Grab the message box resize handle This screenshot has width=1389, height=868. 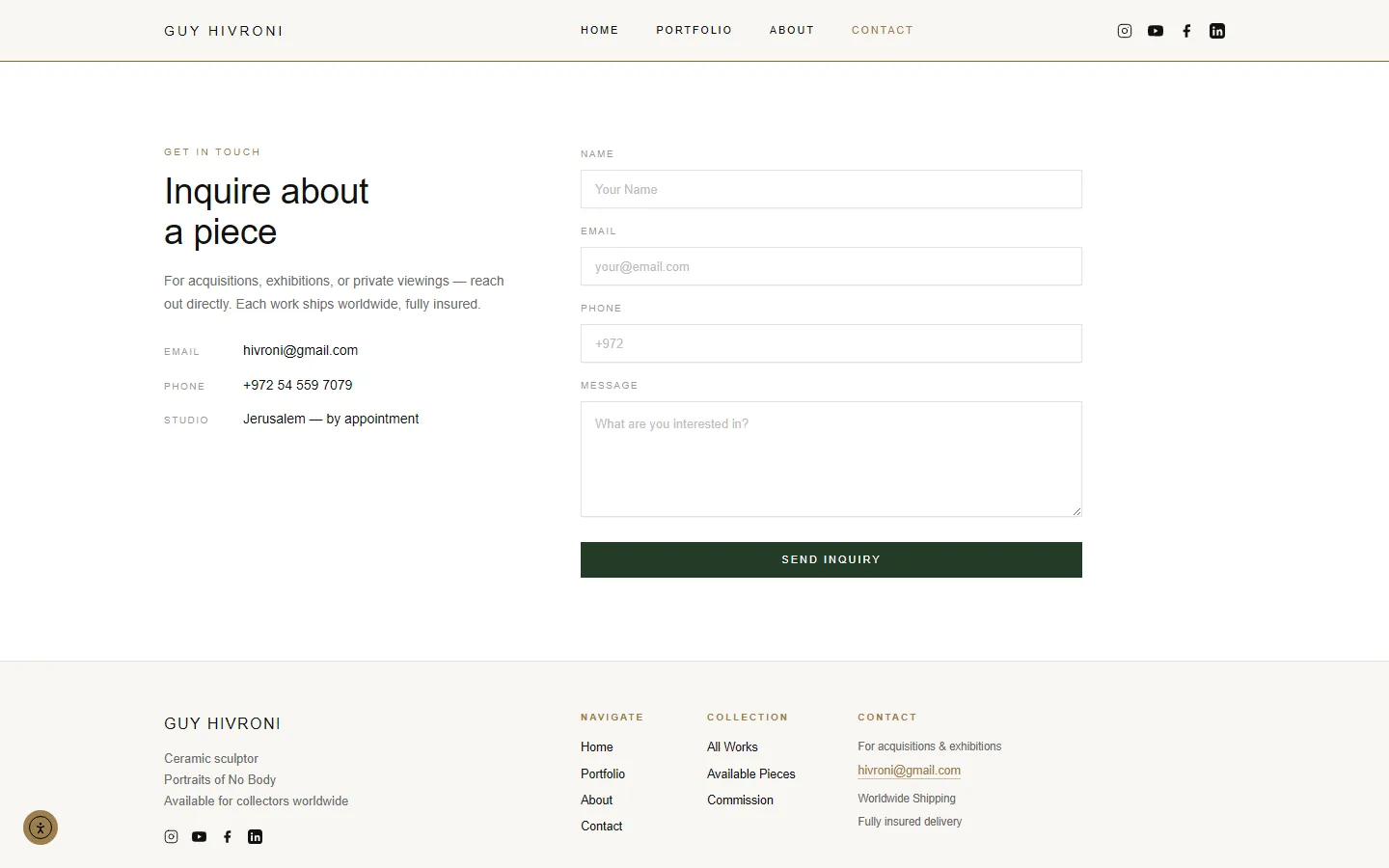(1076, 511)
